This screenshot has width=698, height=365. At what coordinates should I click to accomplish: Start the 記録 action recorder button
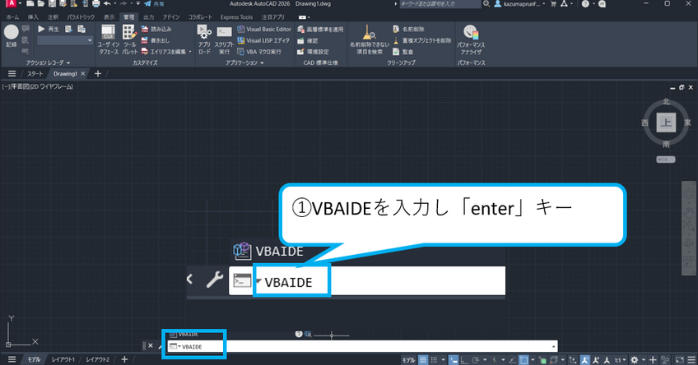point(11,36)
